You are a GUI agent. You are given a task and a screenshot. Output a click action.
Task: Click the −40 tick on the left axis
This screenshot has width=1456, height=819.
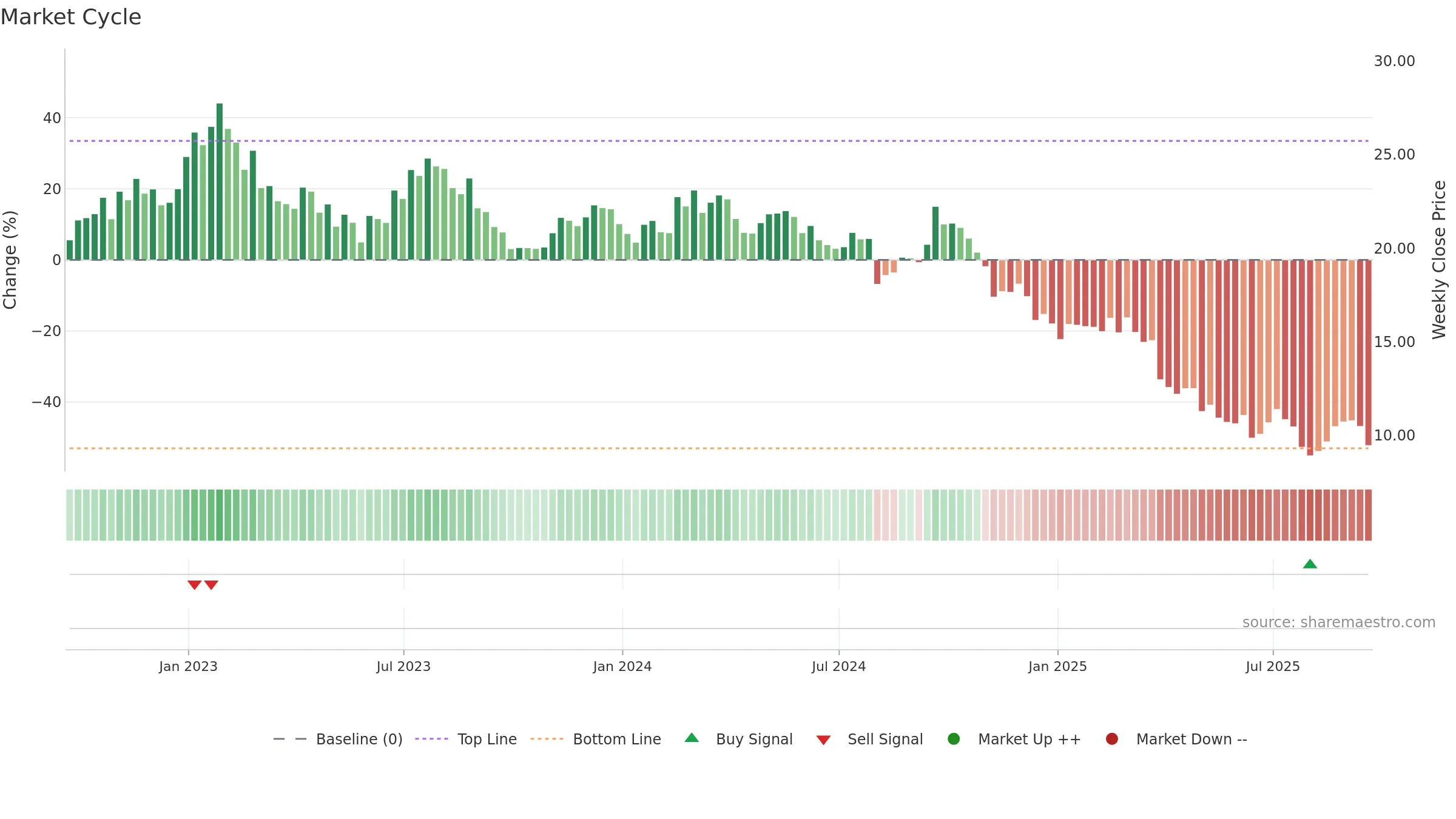tap(47, 402)
